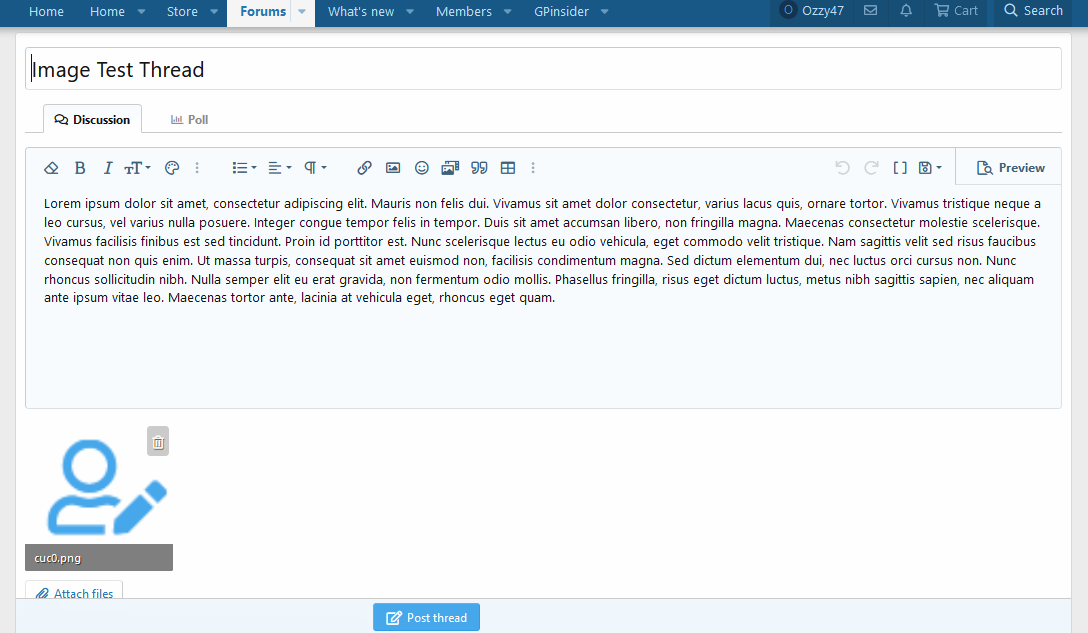Open the smilies emoji picker
This screenshot has width=1088, height=633.
(x=422, y=168)
